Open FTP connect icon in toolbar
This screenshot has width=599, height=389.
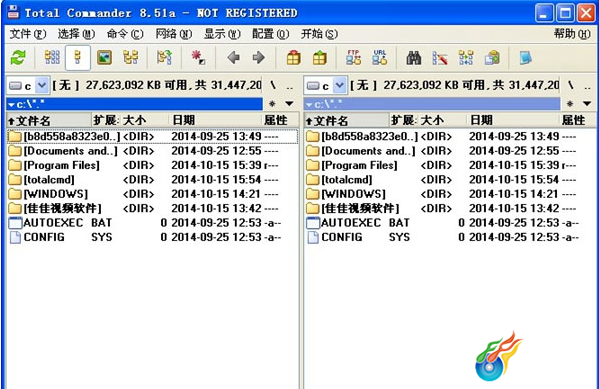[x=353, y=58]
